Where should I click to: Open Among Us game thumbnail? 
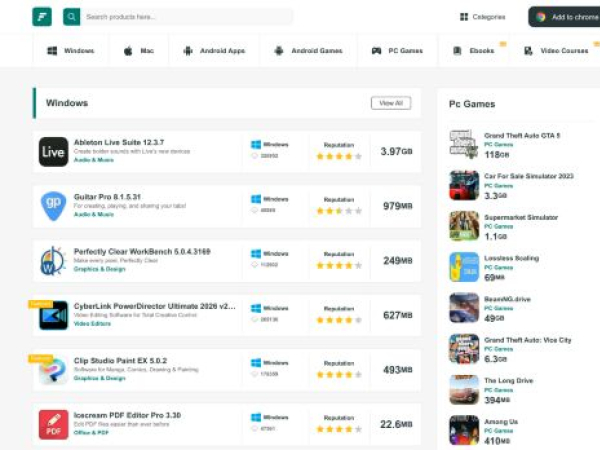[464, 430]
